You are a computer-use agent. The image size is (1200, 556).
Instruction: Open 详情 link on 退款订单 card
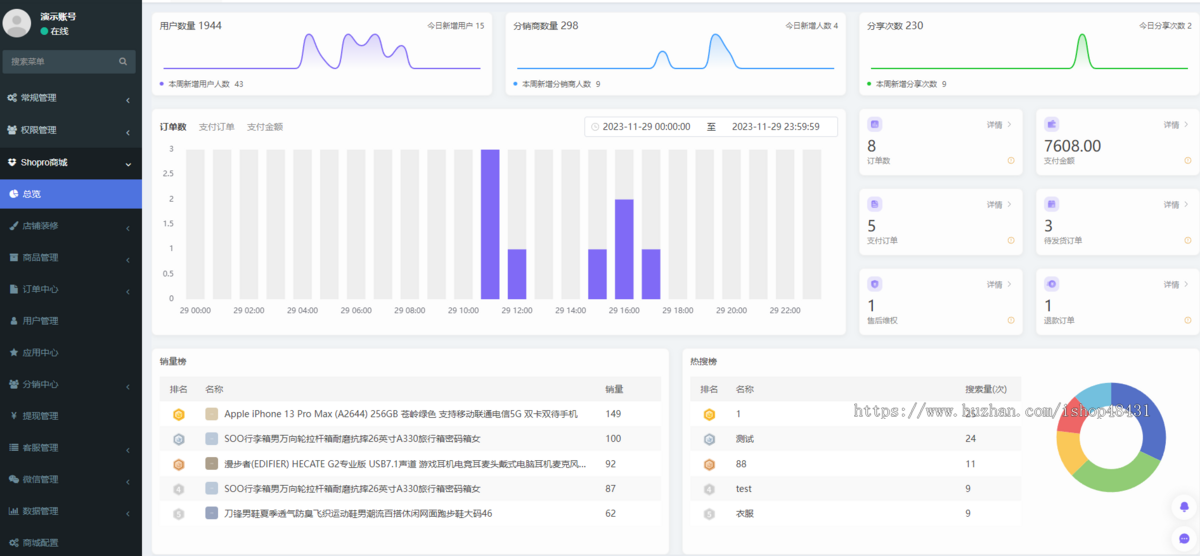pos(1175,284)
